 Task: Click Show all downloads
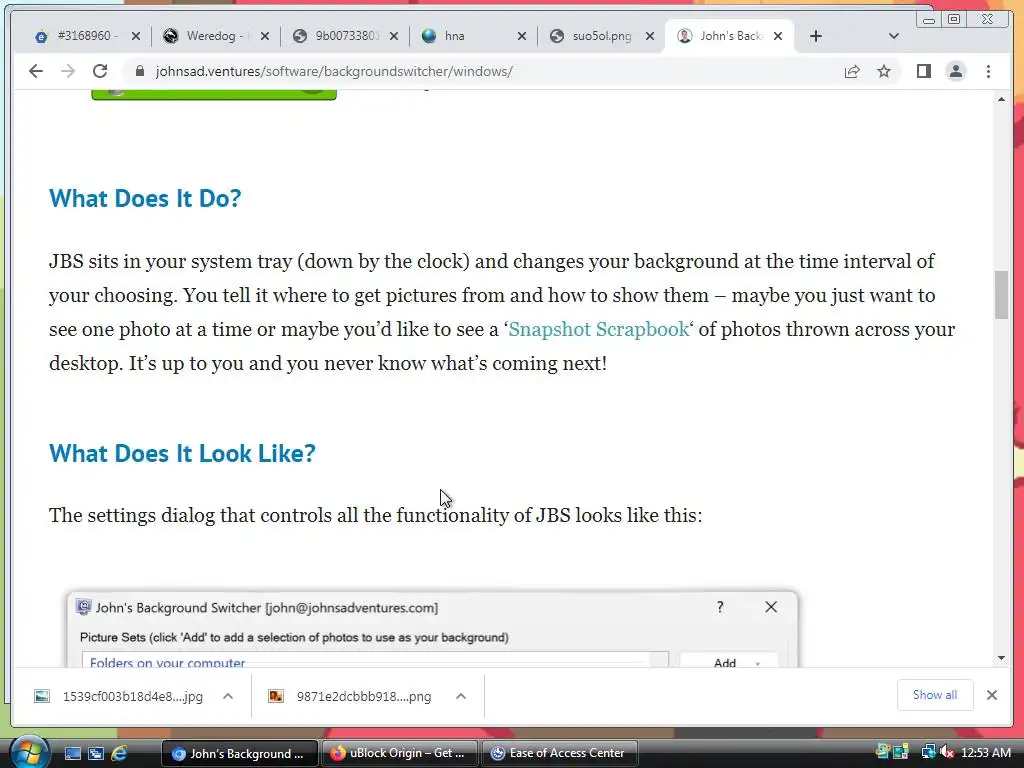[x=935, y=695]
